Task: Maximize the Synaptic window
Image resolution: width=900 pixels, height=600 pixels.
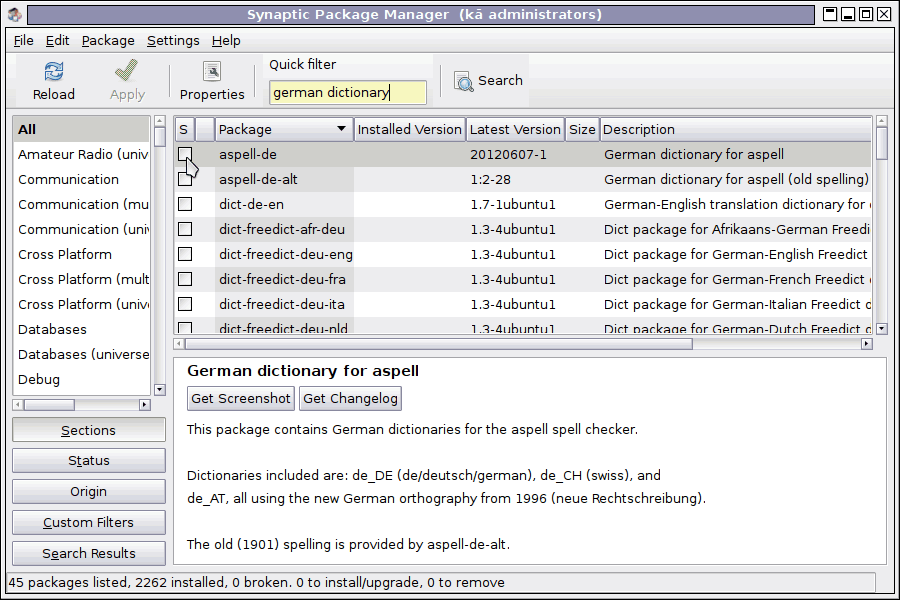Action: coord(866,14)
